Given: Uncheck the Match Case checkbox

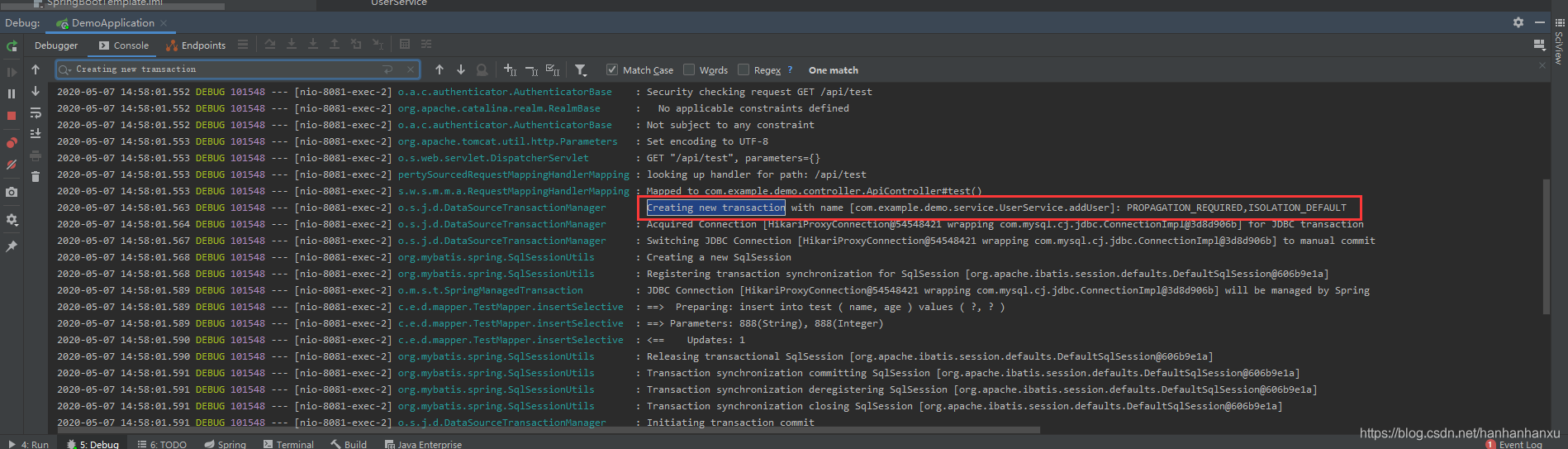Looking at the screenshot, I should tap(612, 70).
